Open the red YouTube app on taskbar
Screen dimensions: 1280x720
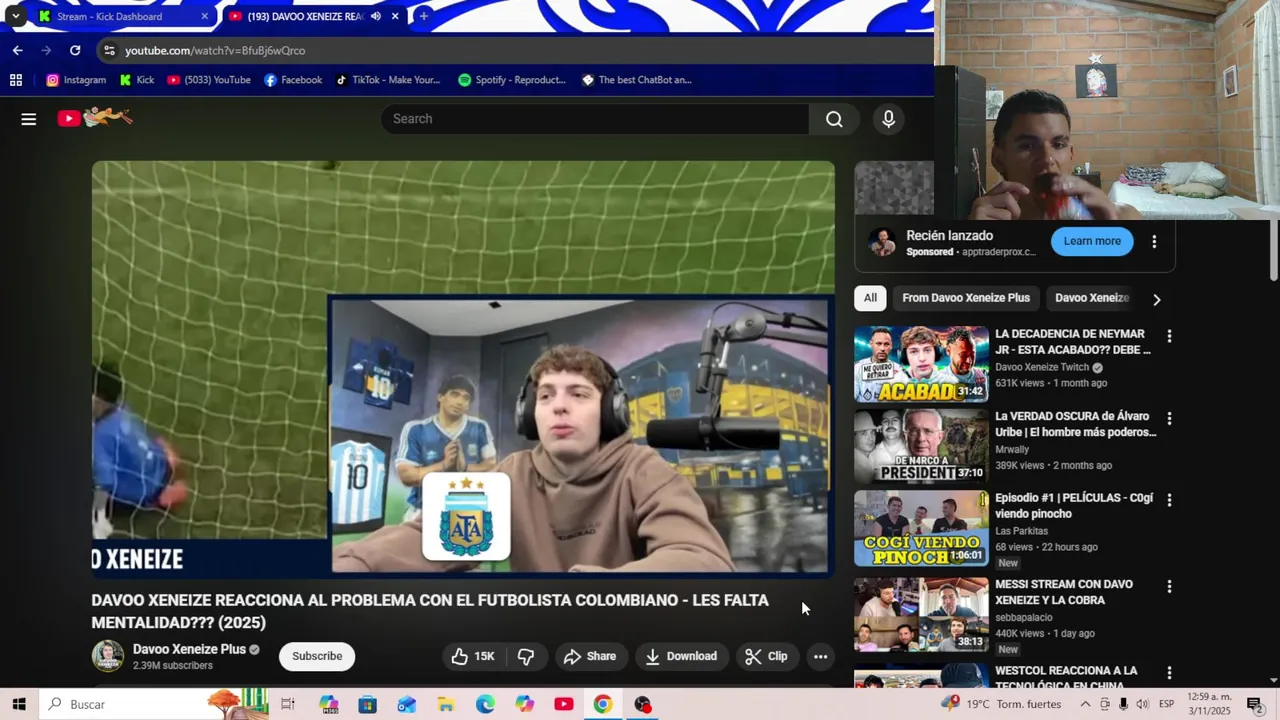(x=564, y=704)
